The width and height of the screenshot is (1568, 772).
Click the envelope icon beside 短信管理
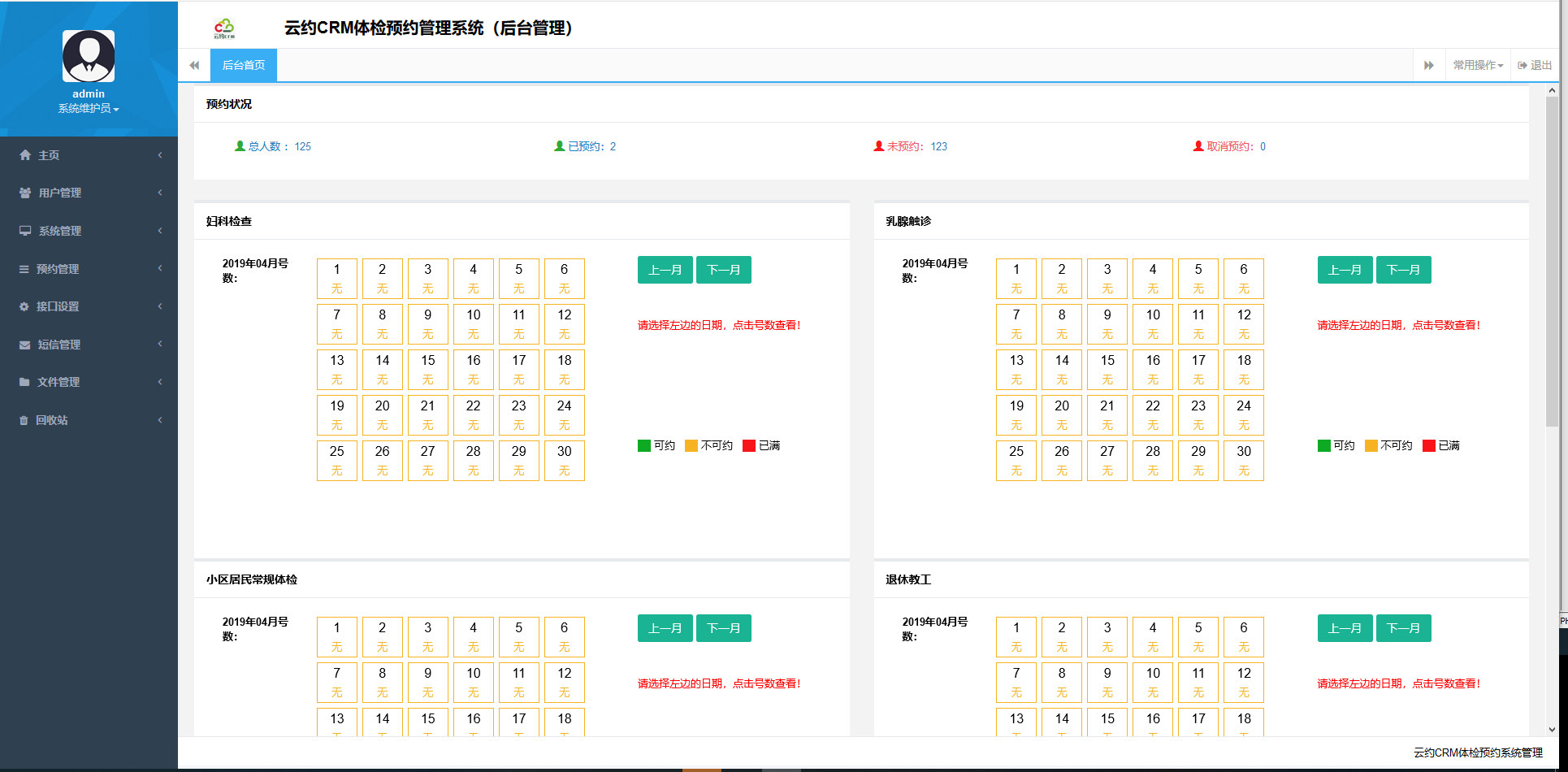[x=25, y=345]
